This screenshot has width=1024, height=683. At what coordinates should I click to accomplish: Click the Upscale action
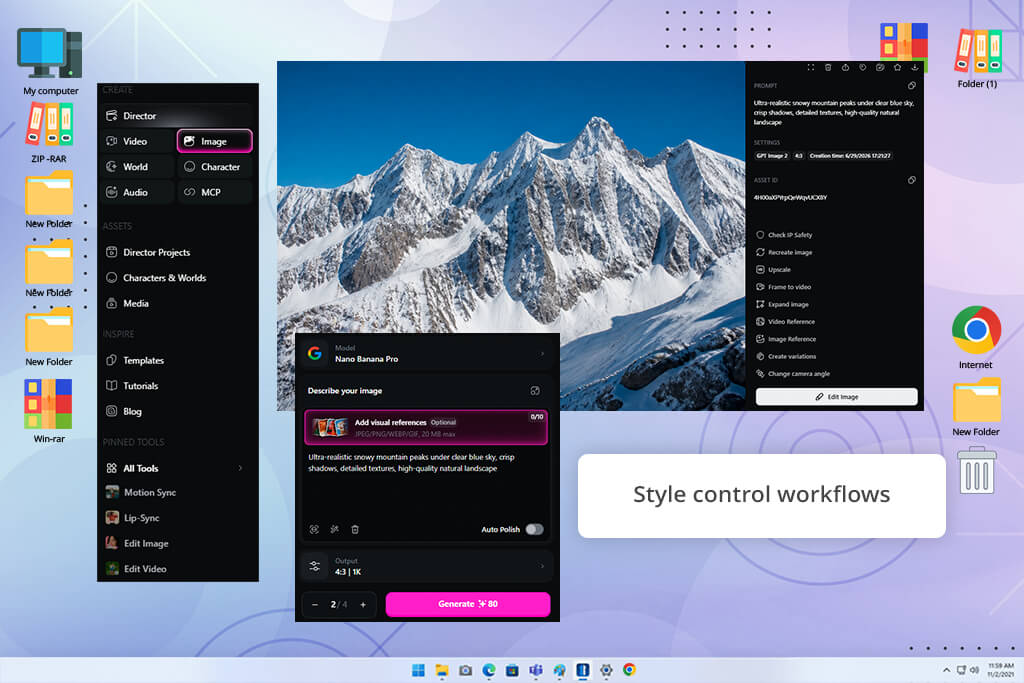click(774, 270)
